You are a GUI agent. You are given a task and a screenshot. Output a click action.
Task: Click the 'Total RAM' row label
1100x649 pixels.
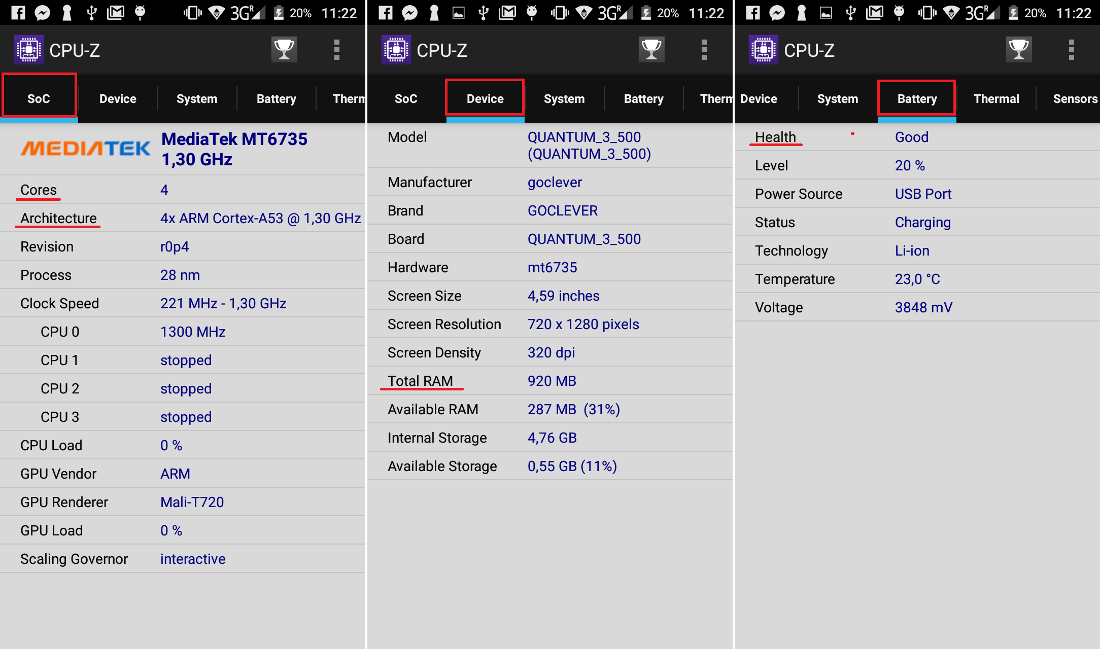pyautogui.click(x=420, y=381)
